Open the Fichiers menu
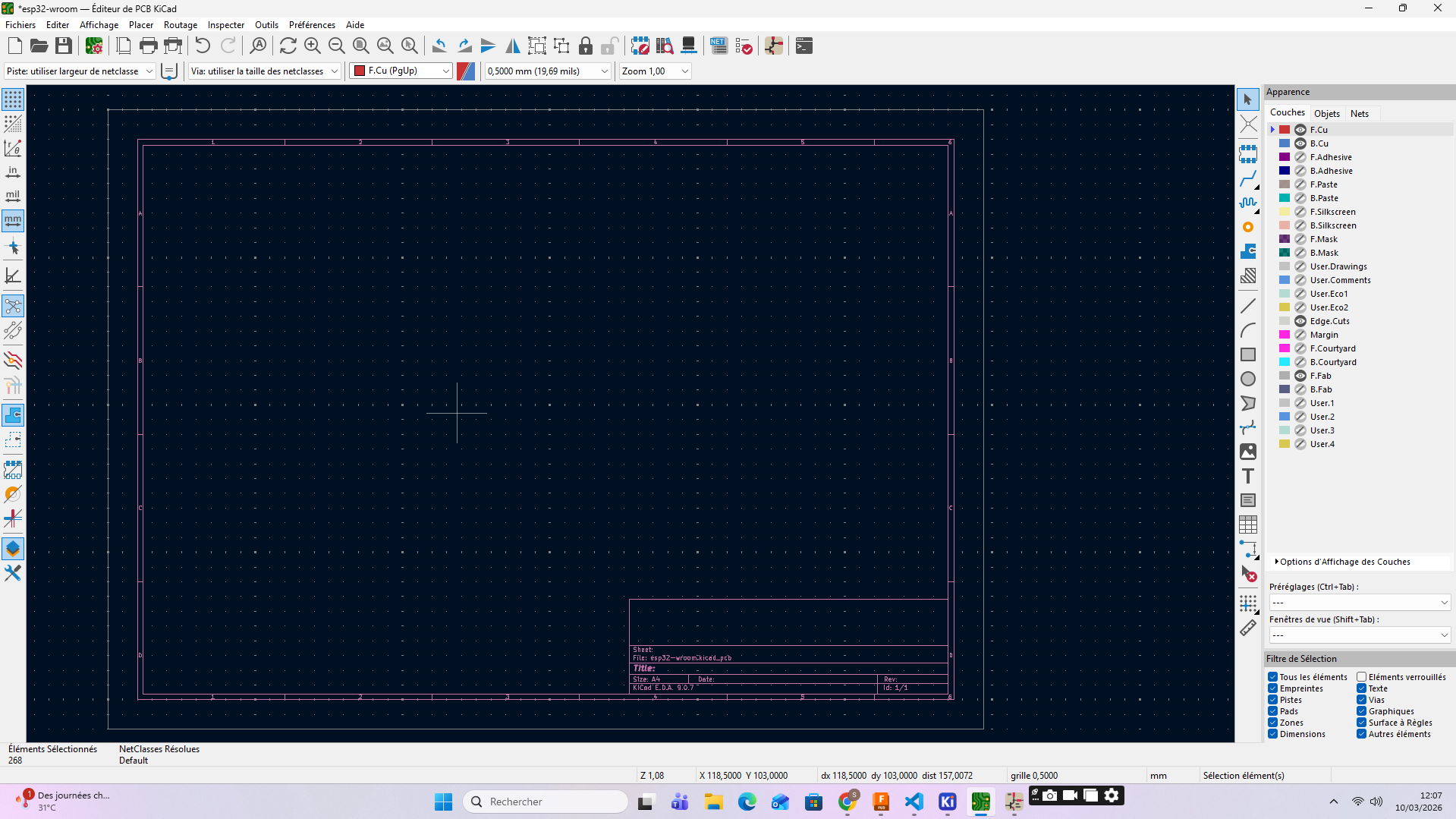 [x=20, y=25]
